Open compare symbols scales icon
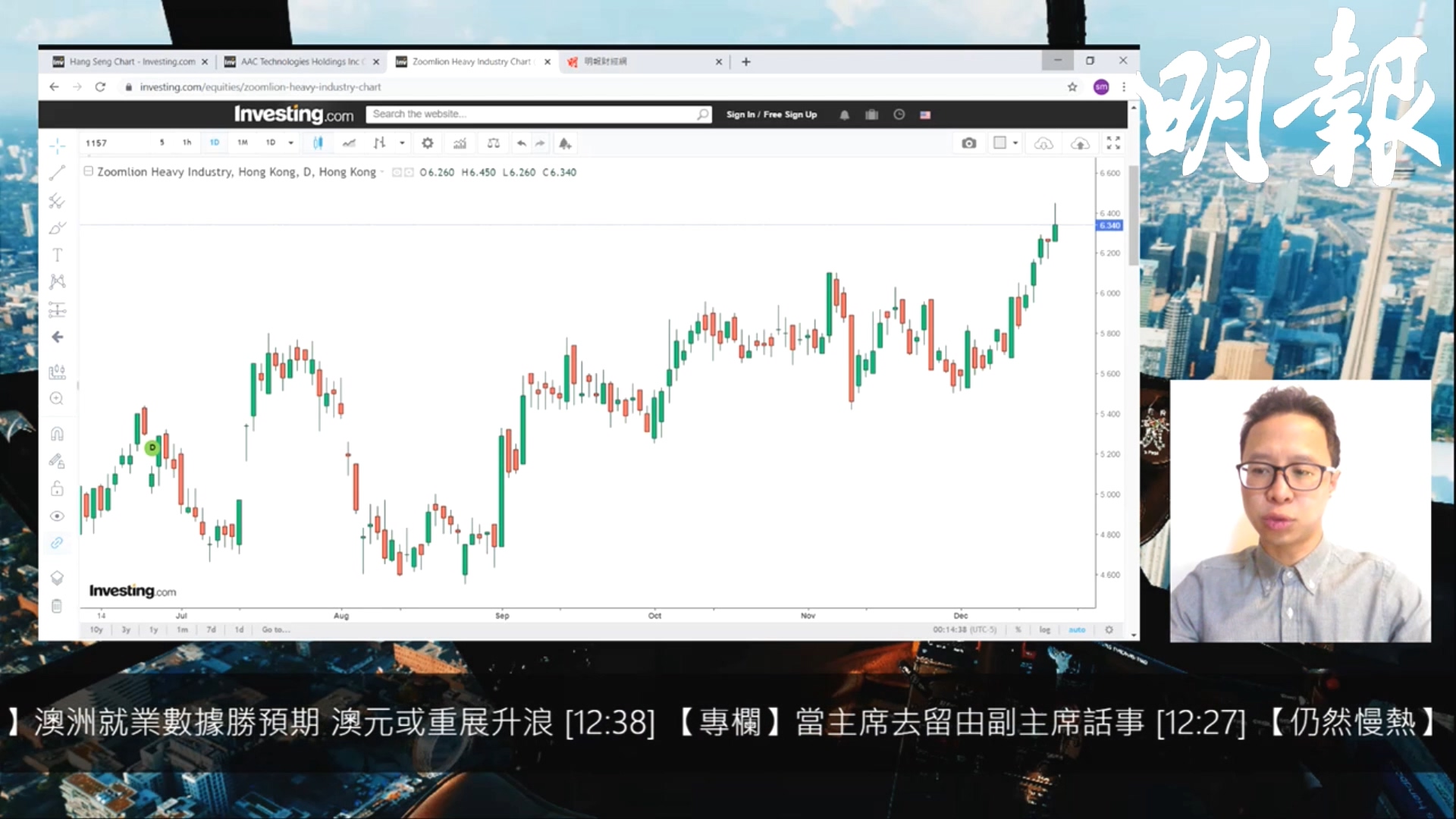This screenshot has height=819, width=1456. click(x=493, y=143)
